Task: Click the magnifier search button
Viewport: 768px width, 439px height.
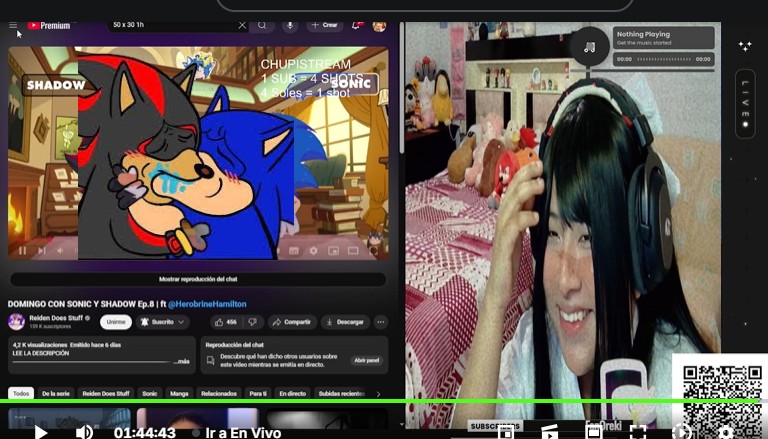Action: coord(262,25)
